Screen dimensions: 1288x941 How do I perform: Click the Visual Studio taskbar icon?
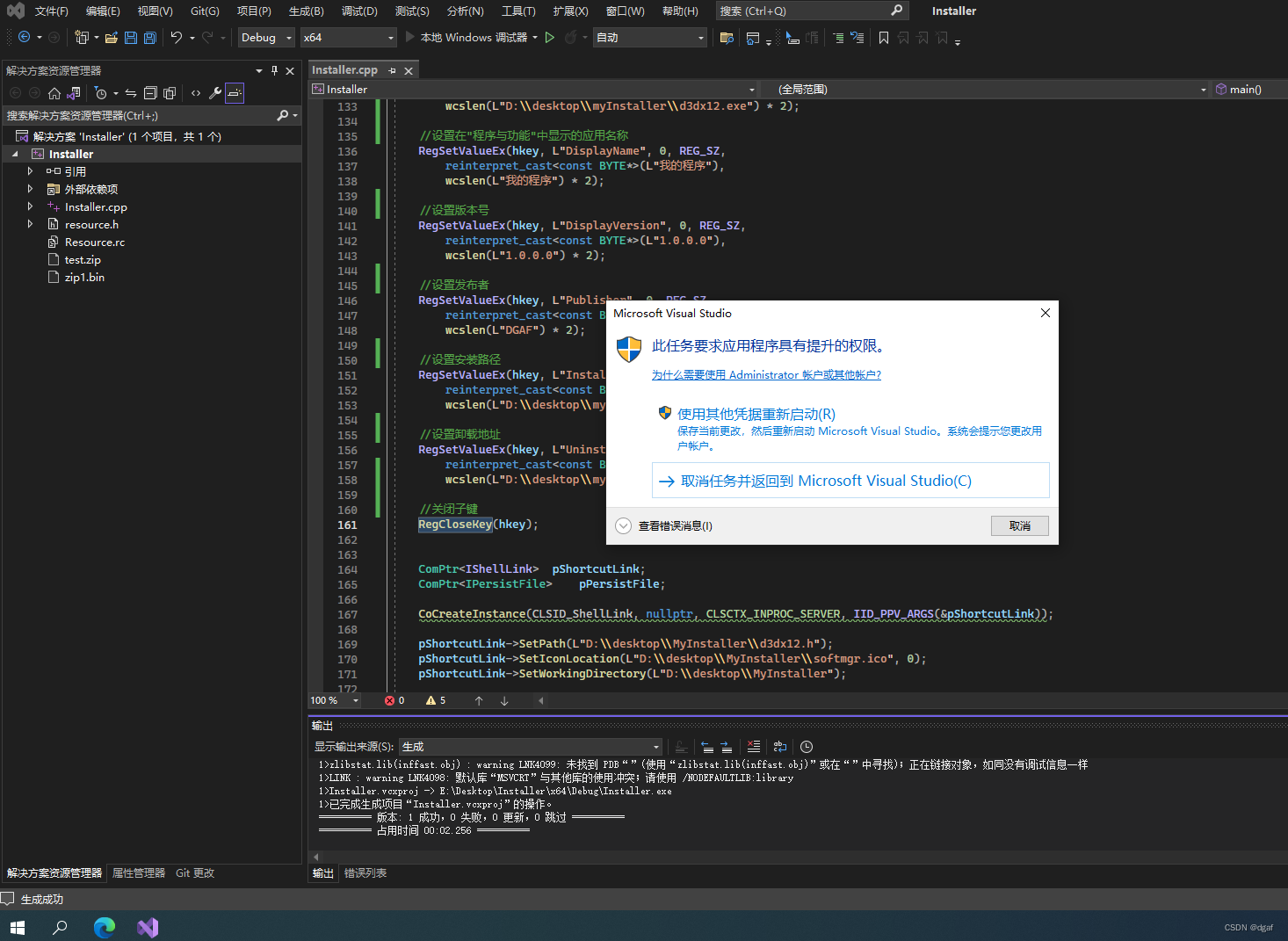(x=148, y=927)
